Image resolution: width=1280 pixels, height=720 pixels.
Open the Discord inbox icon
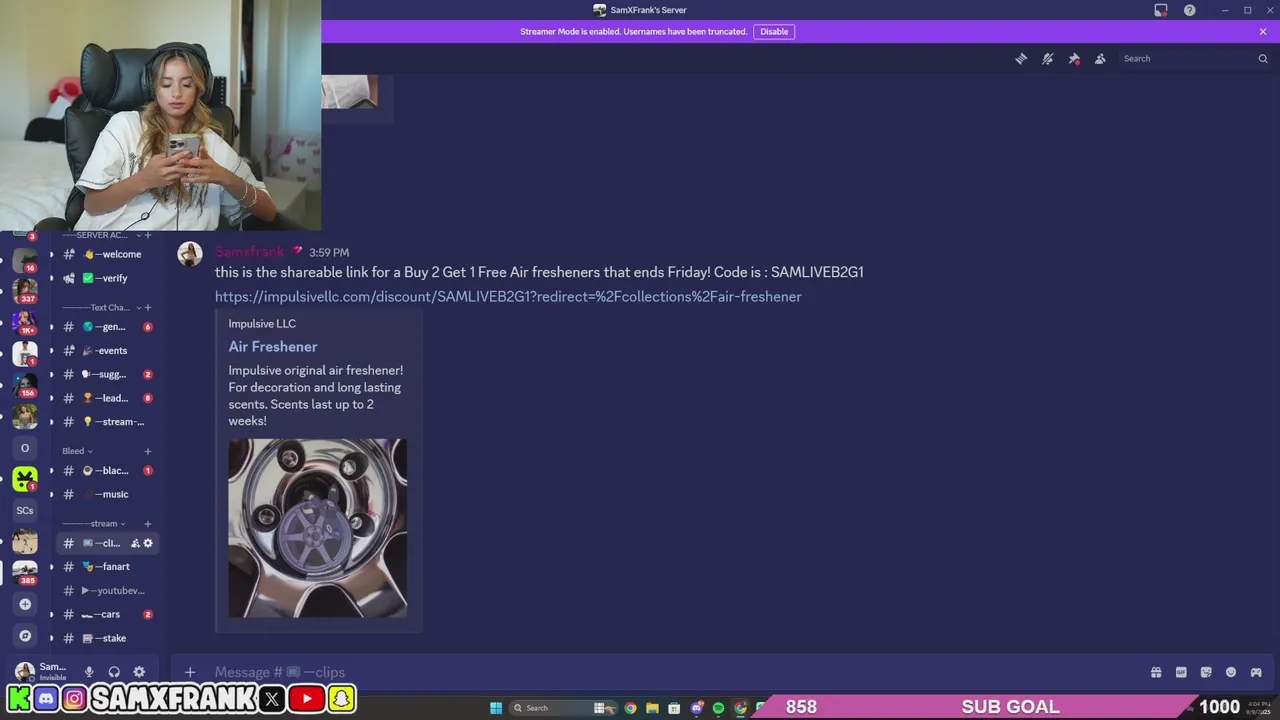[x=1161, y=10]
